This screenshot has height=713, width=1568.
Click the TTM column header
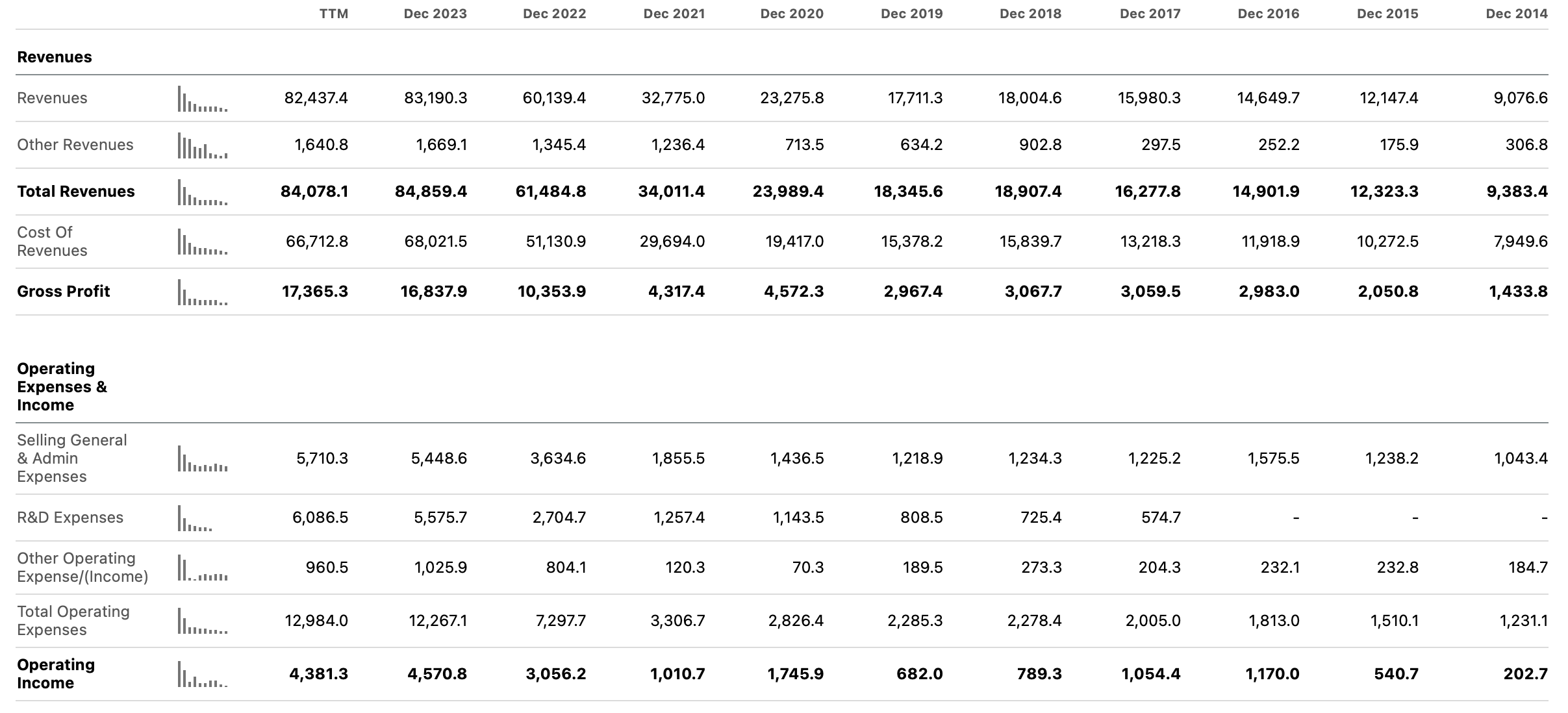coord(334,13)
